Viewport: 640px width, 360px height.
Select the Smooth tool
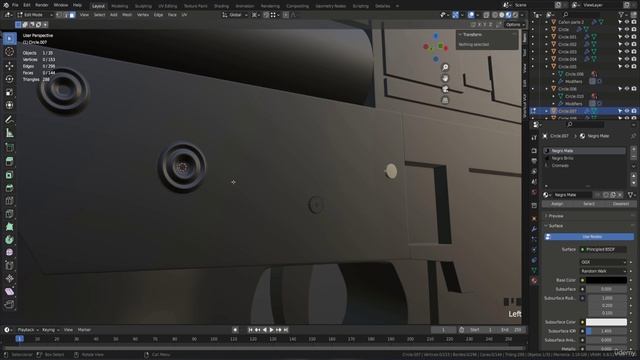(x=9, y=253)
